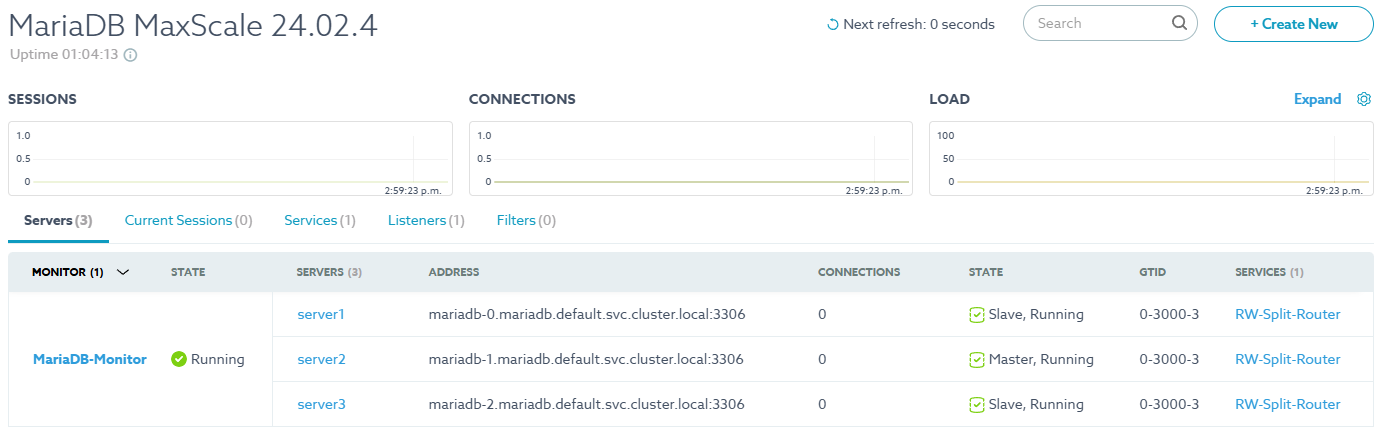Image resolution: width=1387 pixels, height=429 pixels.
Task: Focus the Search input field
Action: coord(1098,23)
